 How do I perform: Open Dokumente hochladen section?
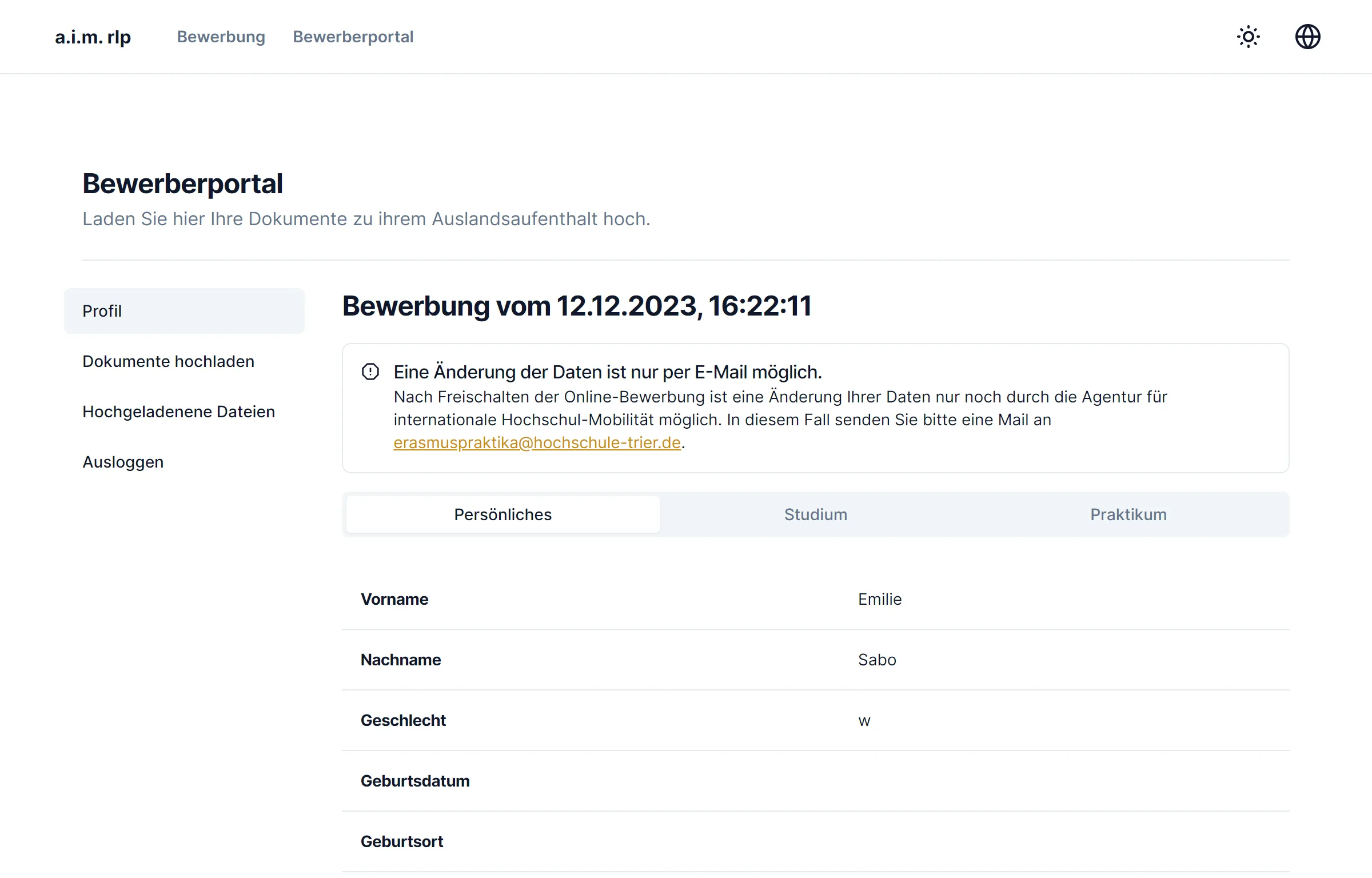(168, 361)
